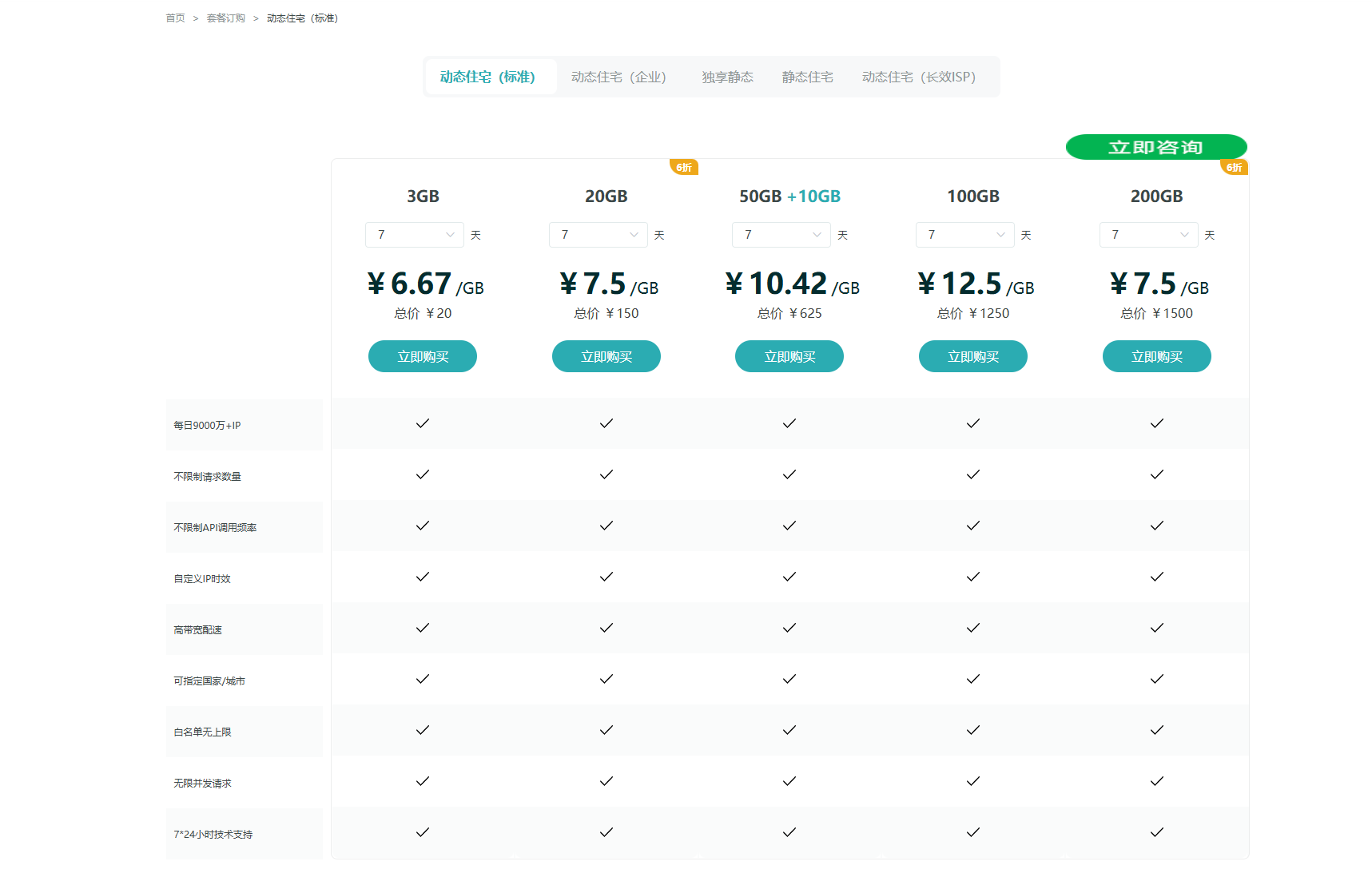The image size is (1372, 877).
Task: Buy the 20GB plan with 立即购买
Action: coord(606,356)
